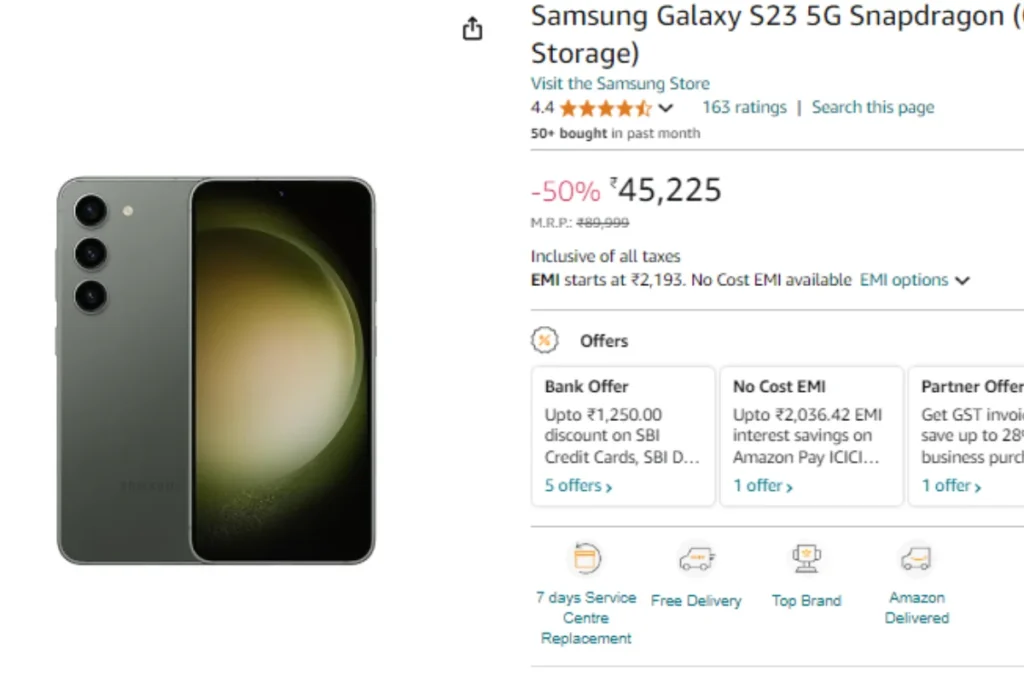This screenshot has width=1024, height=683.
Task: Click the green Galaxy S23 product image
Action: [216, 370]
